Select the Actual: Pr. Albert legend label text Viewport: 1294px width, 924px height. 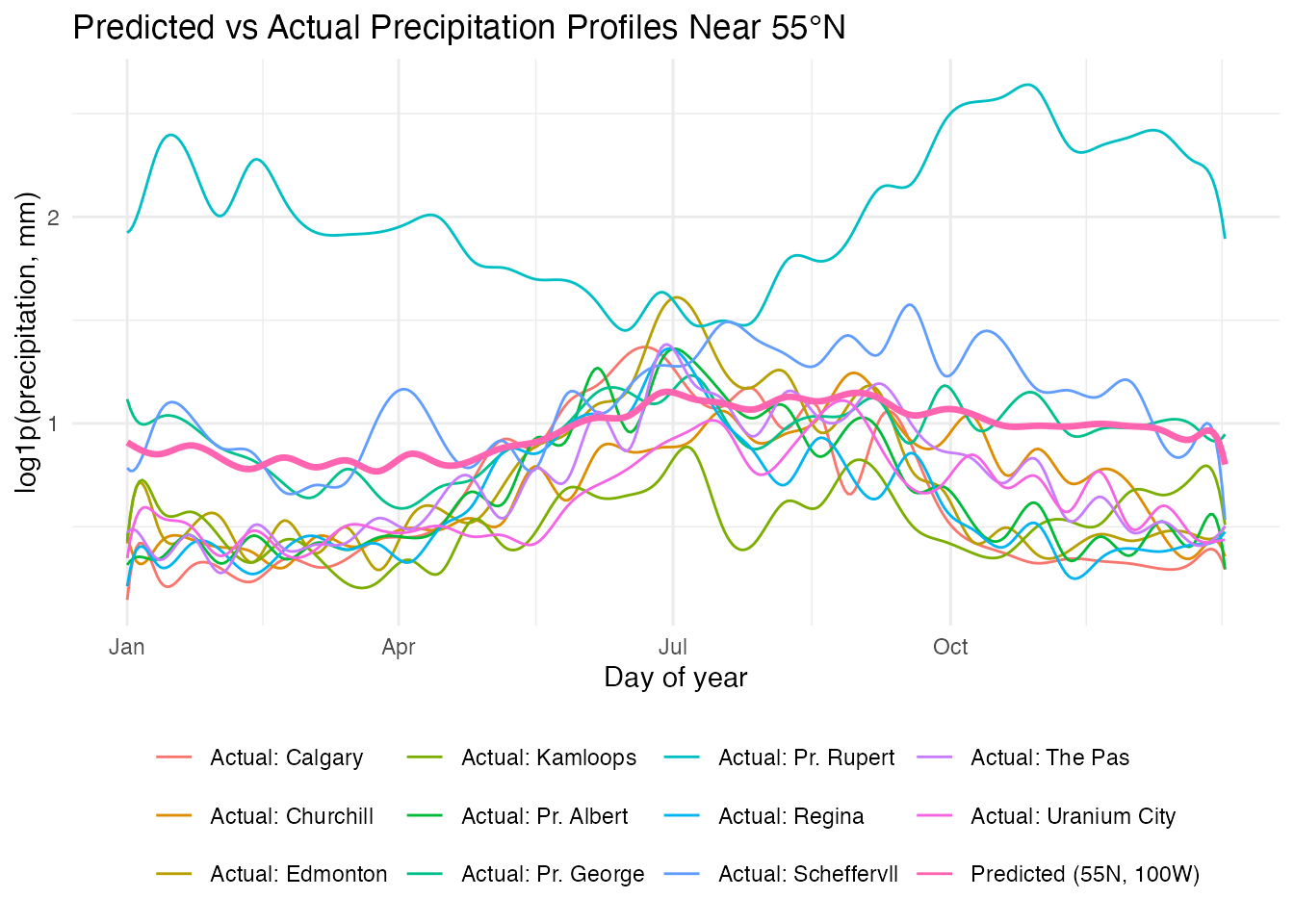pyautogui.click(x=544, y=816)
